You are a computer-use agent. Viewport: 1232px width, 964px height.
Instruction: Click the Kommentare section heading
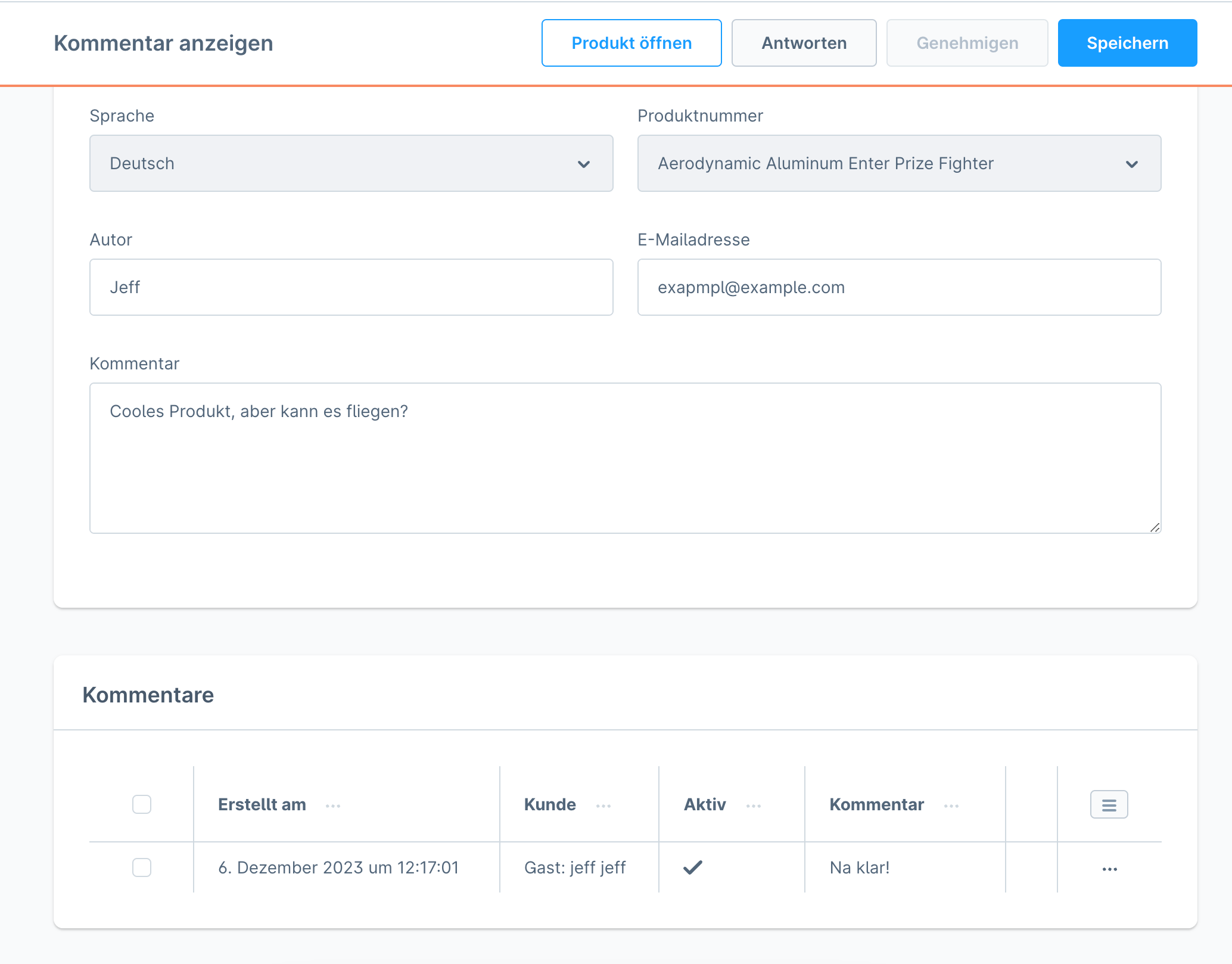[148, 695]
